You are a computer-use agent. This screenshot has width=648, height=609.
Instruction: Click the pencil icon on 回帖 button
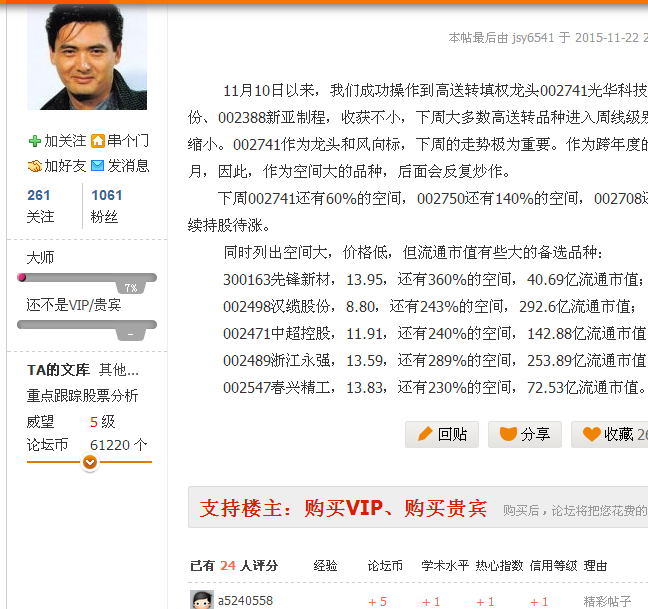point(425,434)
